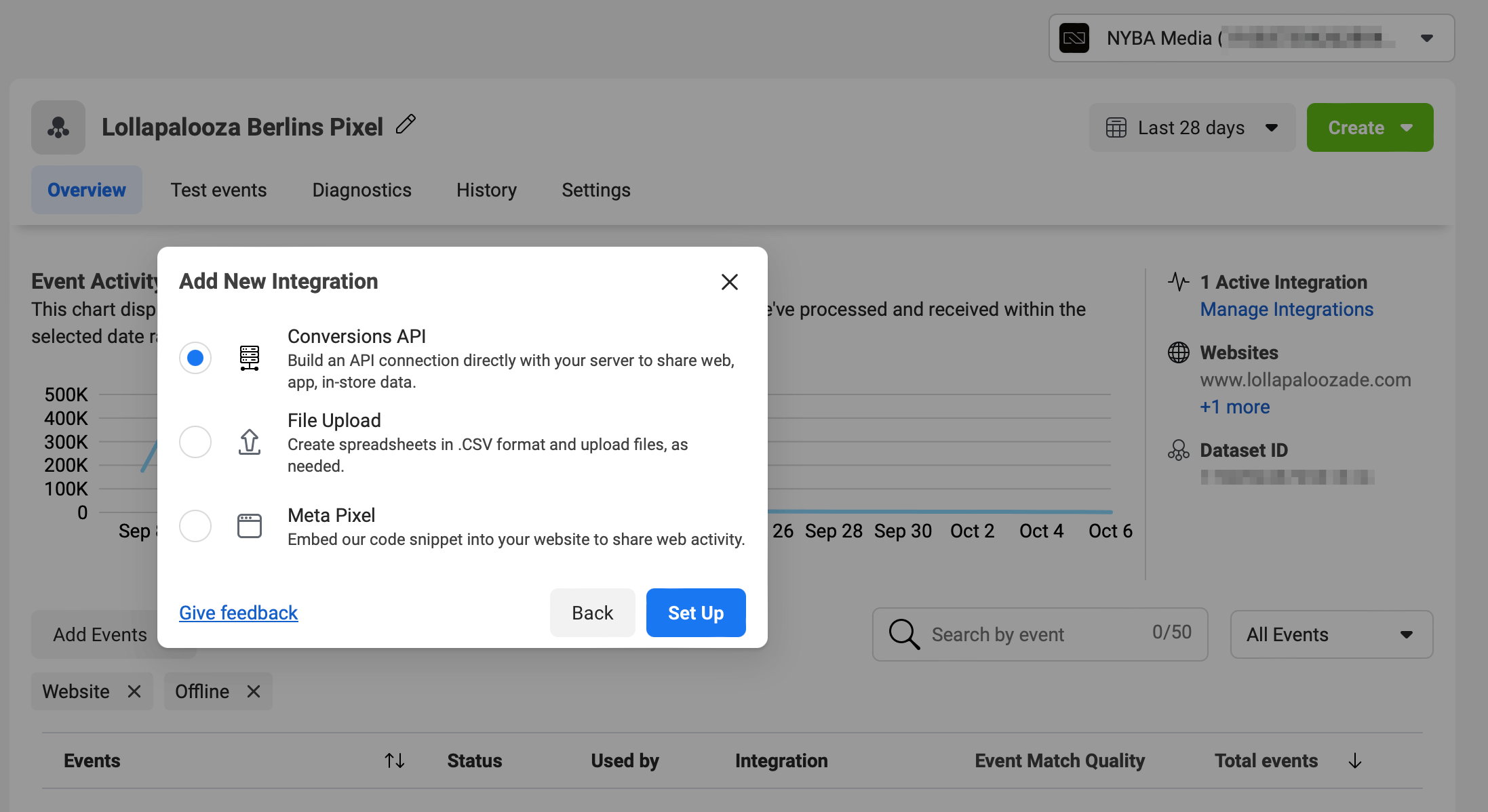Click the NYBA Media account logo

click(1074, 38)
